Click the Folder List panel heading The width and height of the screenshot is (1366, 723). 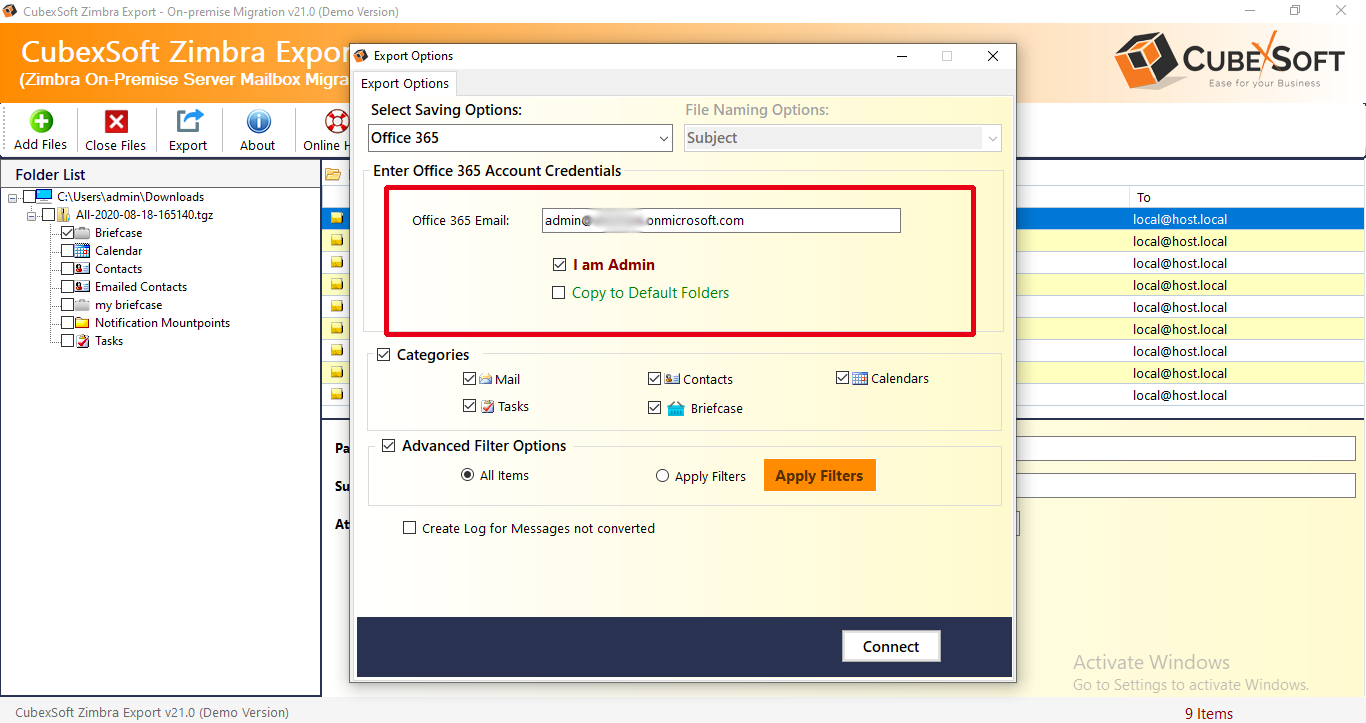(x=50, y=174)
